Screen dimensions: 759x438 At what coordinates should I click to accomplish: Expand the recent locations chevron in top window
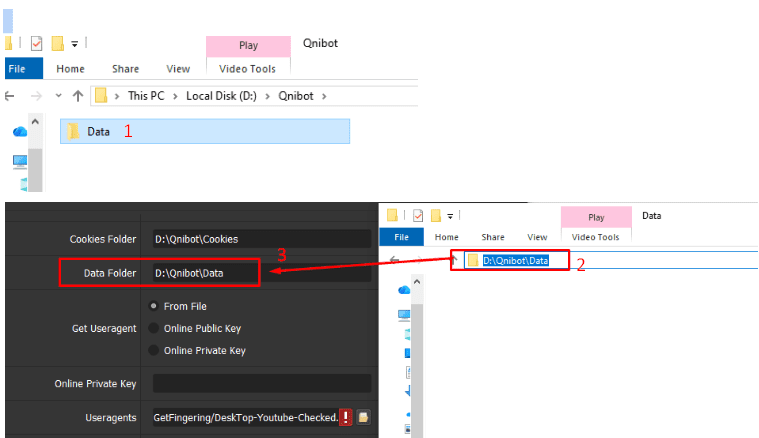coord(58,96)
